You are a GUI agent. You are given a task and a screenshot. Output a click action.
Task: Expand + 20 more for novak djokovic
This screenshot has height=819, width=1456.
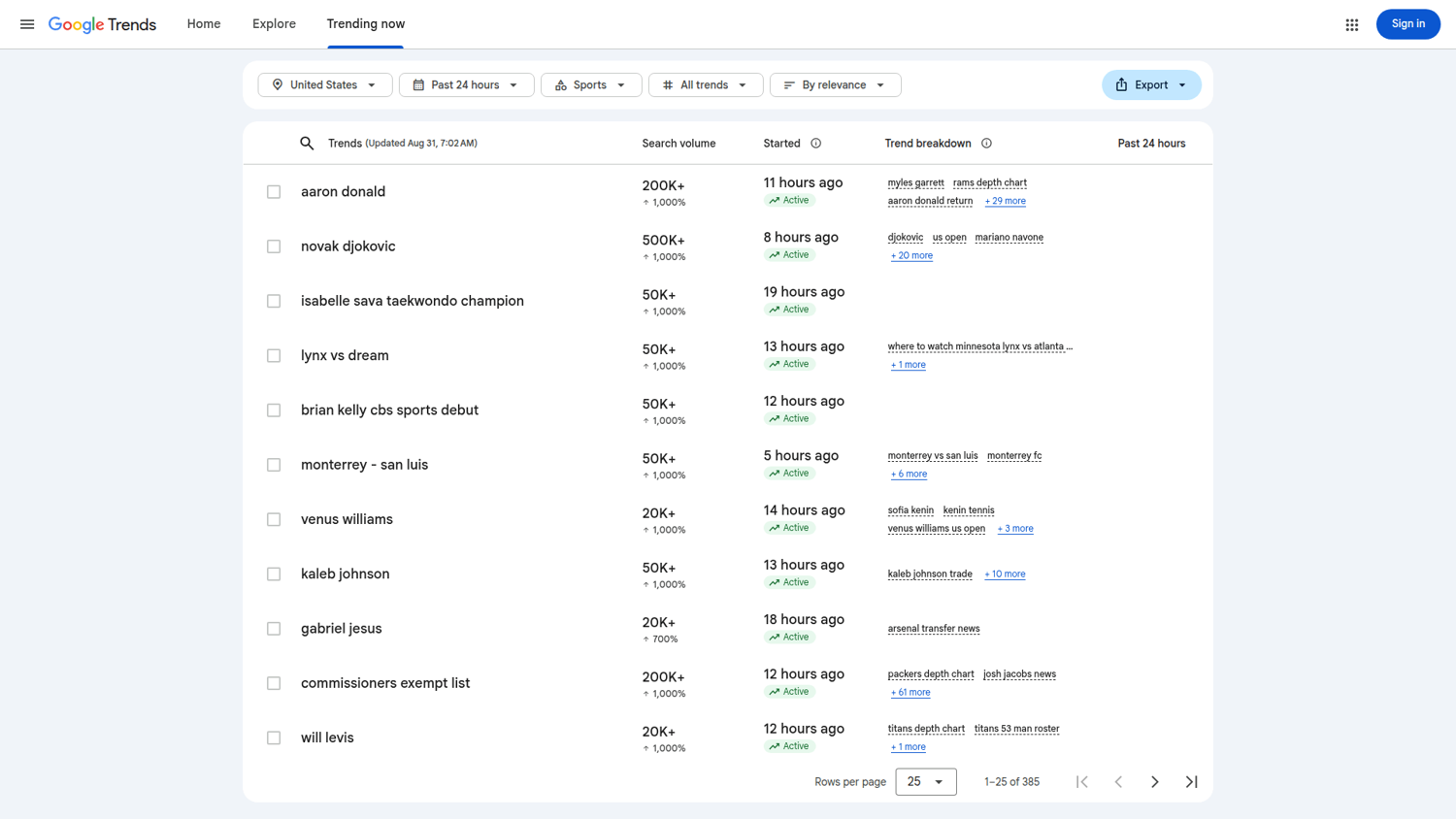(x=911, y=255)
